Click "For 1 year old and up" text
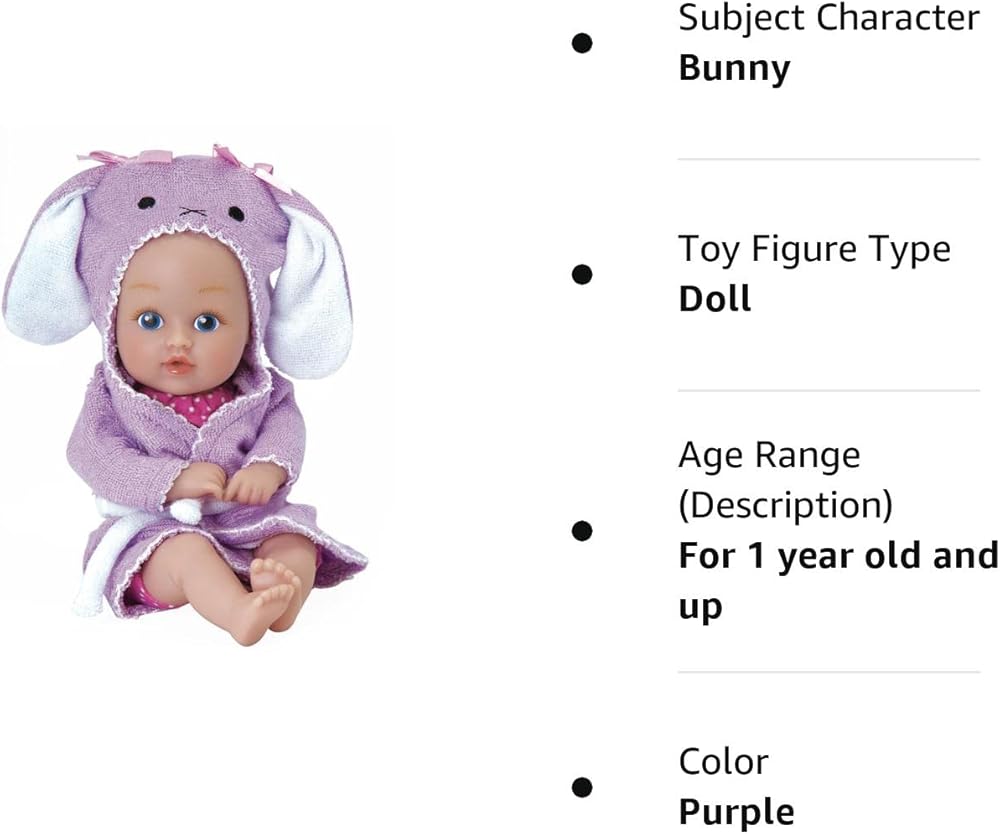1000x834 pixels. tap(838, 580)
